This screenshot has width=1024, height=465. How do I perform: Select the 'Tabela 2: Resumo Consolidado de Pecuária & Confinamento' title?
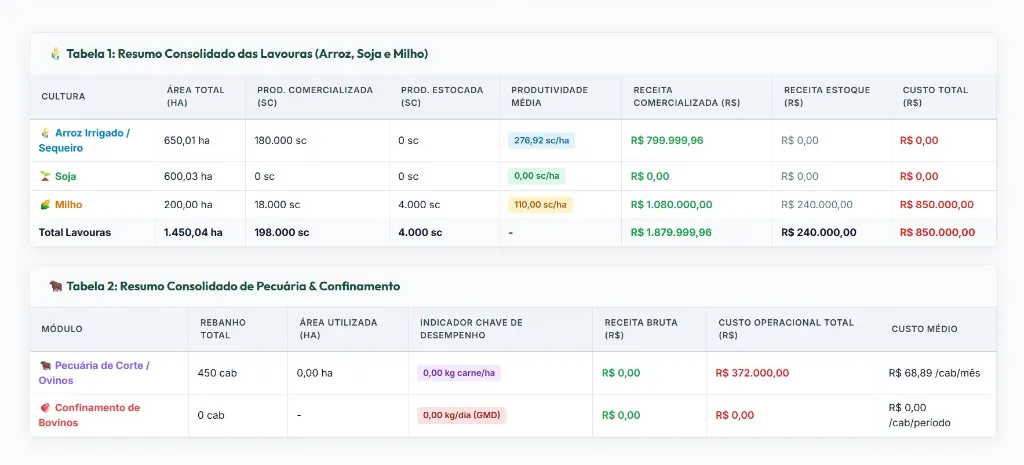point(233,286)
